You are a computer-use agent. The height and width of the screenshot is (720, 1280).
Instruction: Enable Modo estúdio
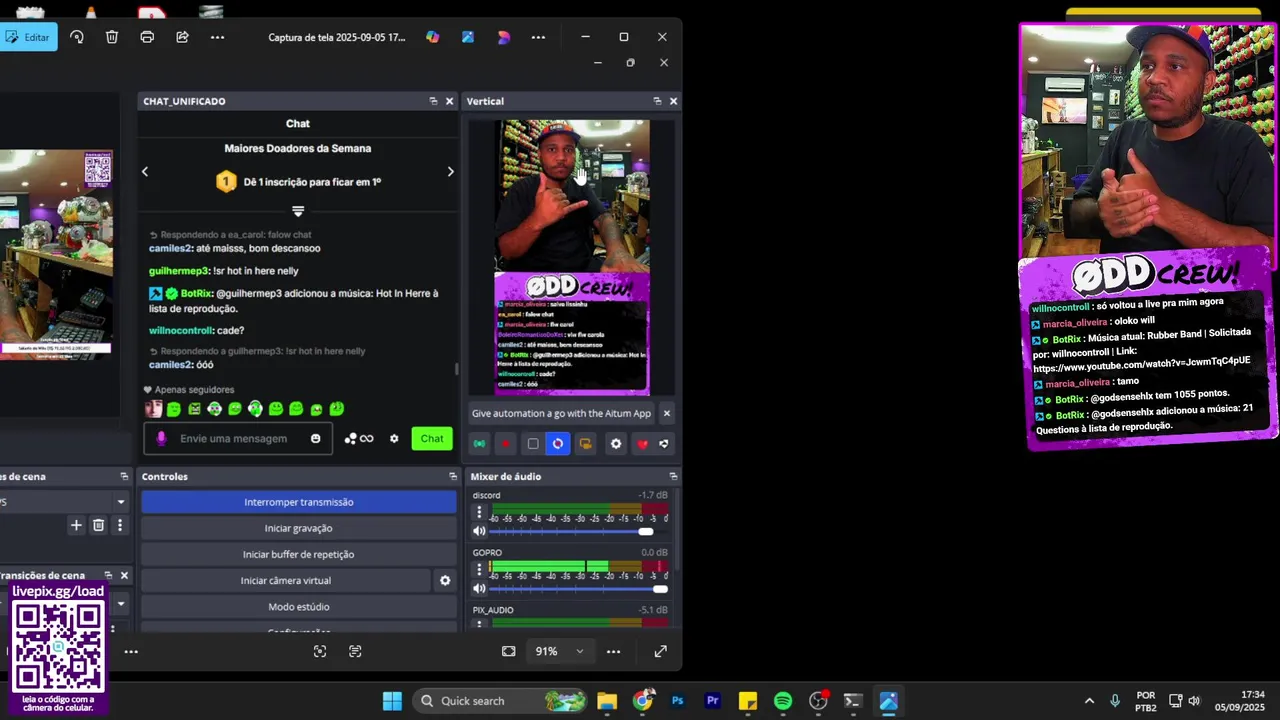(x=299, y=607)
